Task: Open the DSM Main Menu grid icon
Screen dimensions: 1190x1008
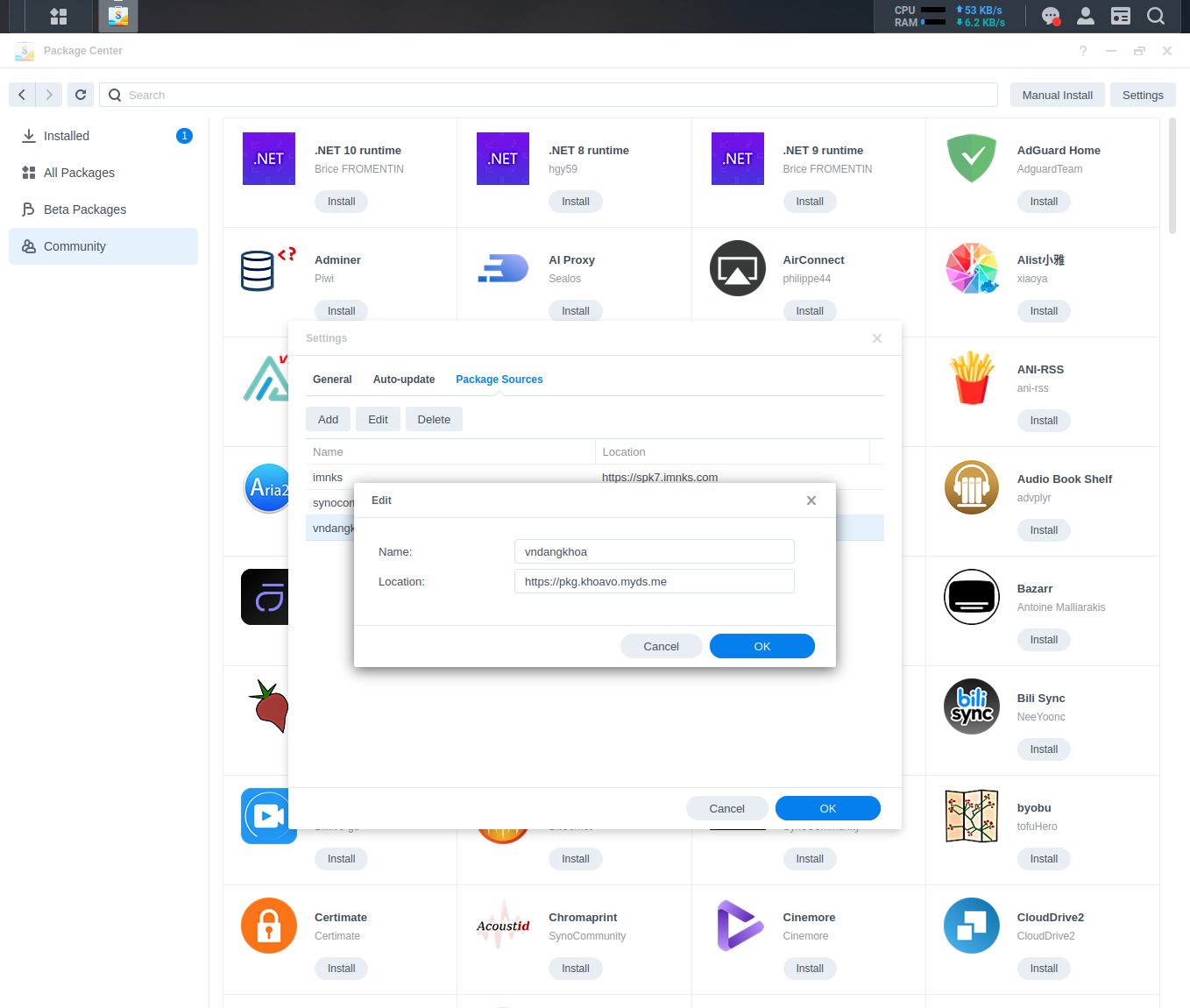Action: tap(59, 17)
